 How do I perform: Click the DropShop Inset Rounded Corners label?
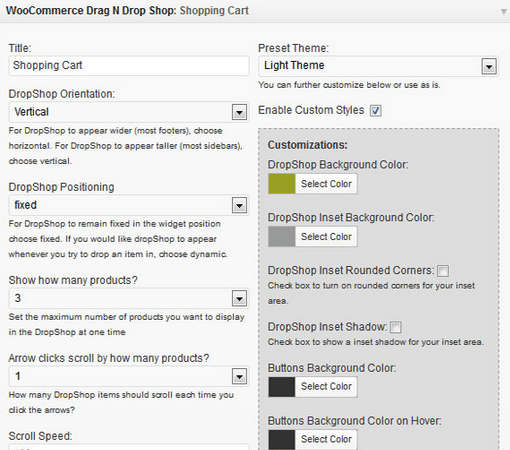point(351,270)
